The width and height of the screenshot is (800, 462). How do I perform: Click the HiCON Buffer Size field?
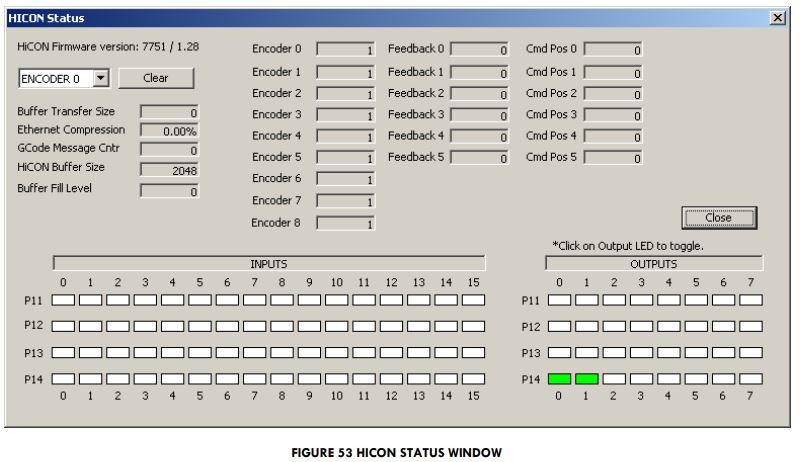point(169,170)
